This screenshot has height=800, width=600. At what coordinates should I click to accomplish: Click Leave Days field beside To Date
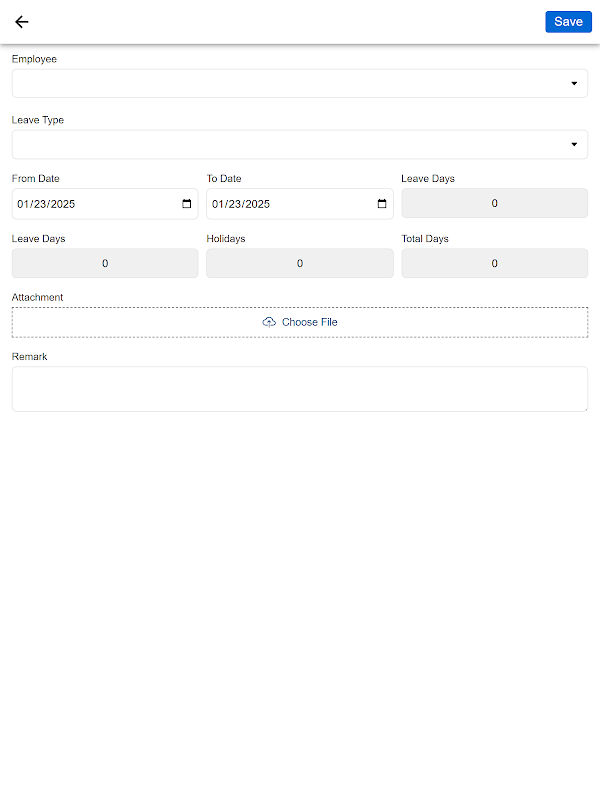(494, 204)
